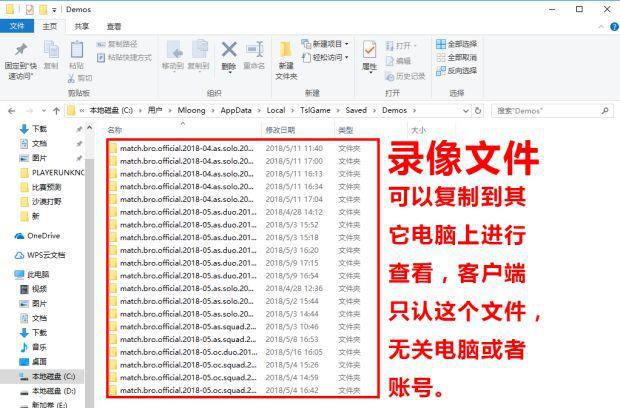The height and width of the screenshot is (408, 620).
Task: Click the 复制 copy icon in ribbon
Action: click(x=51, y=55)
